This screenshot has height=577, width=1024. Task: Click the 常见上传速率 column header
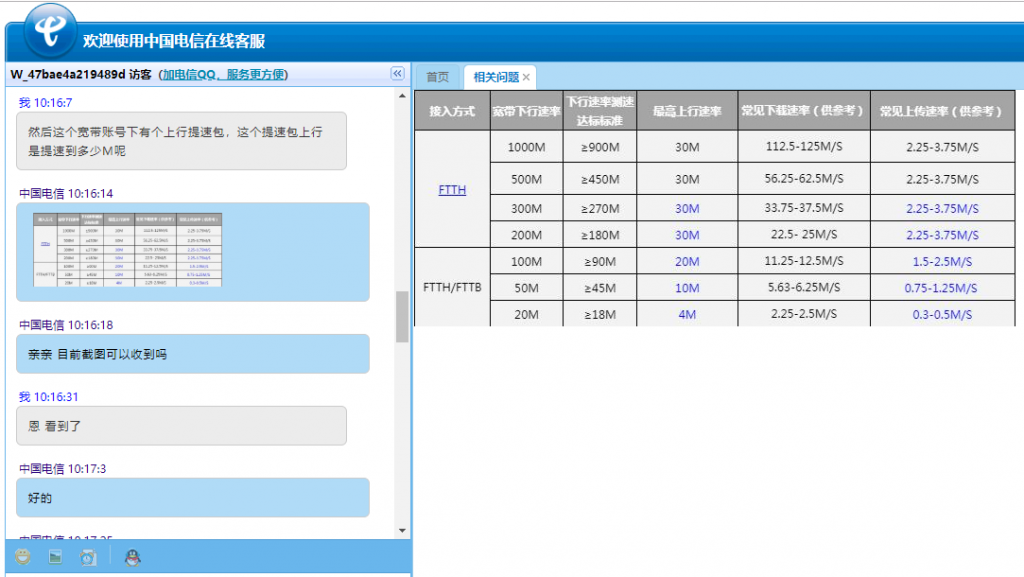click(x=942, y=111)
